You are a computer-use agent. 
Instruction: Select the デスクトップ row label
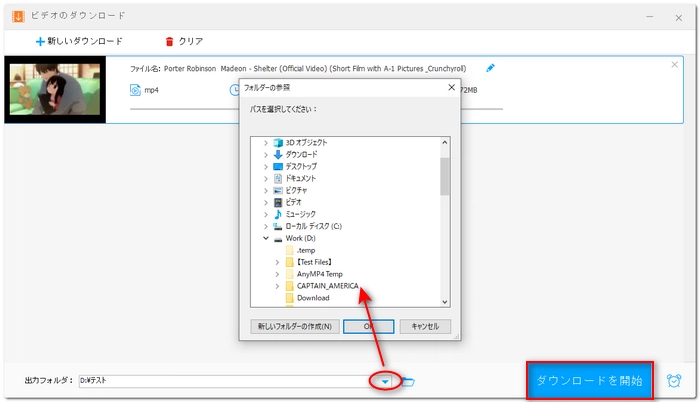click(x=301, y=167)
